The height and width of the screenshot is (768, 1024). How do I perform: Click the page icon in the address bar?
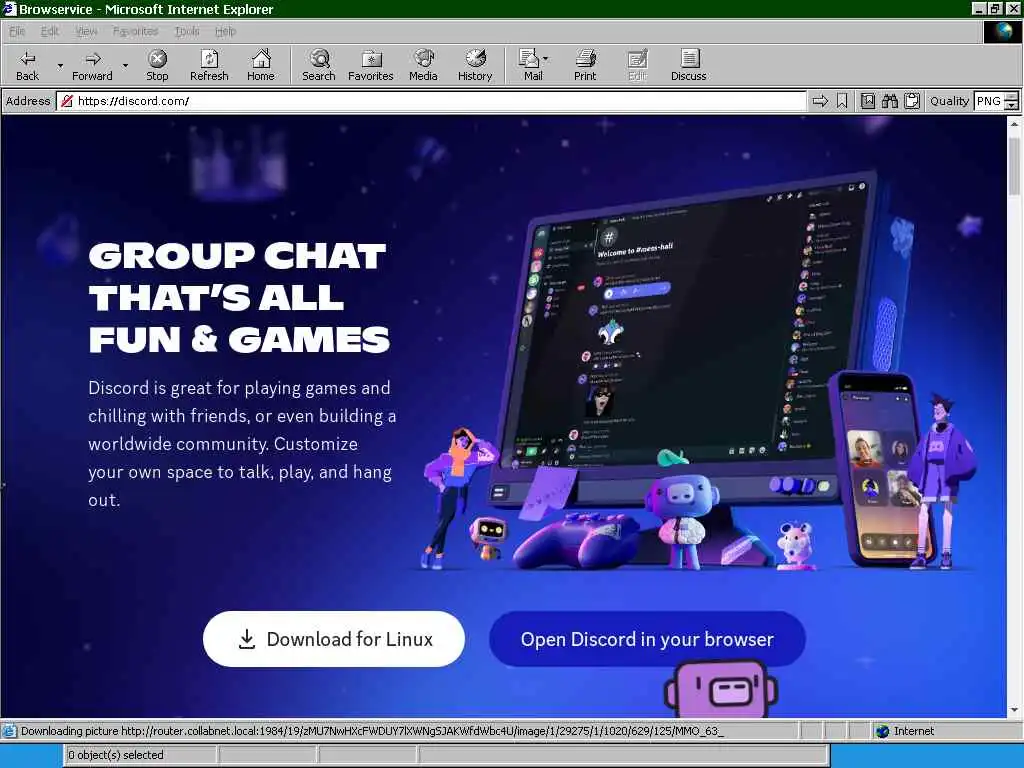tap(66, 101)
